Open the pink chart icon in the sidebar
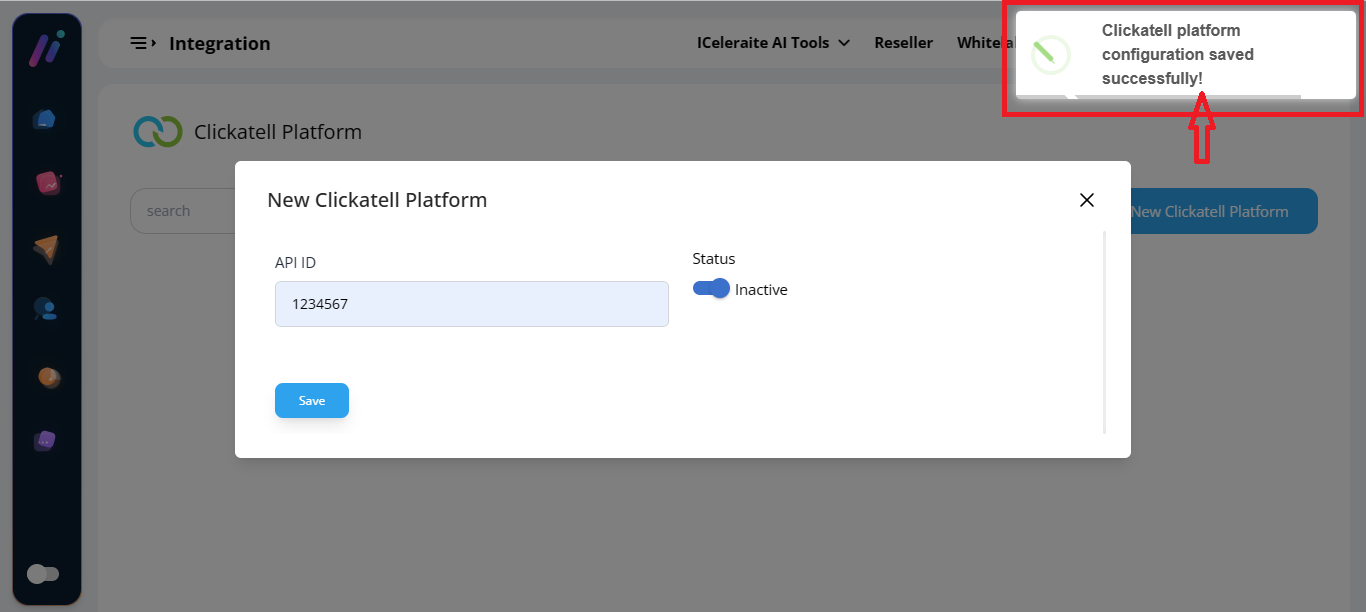Screen dimensions: 1366x612 pos(47,183)
